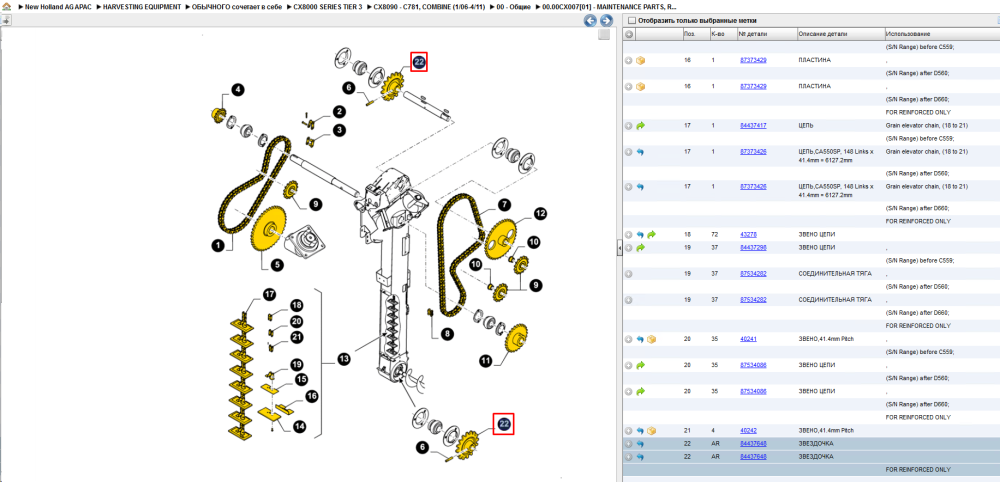
Task: Select callout 17 above the paddle chain
Action: point(270,294)
